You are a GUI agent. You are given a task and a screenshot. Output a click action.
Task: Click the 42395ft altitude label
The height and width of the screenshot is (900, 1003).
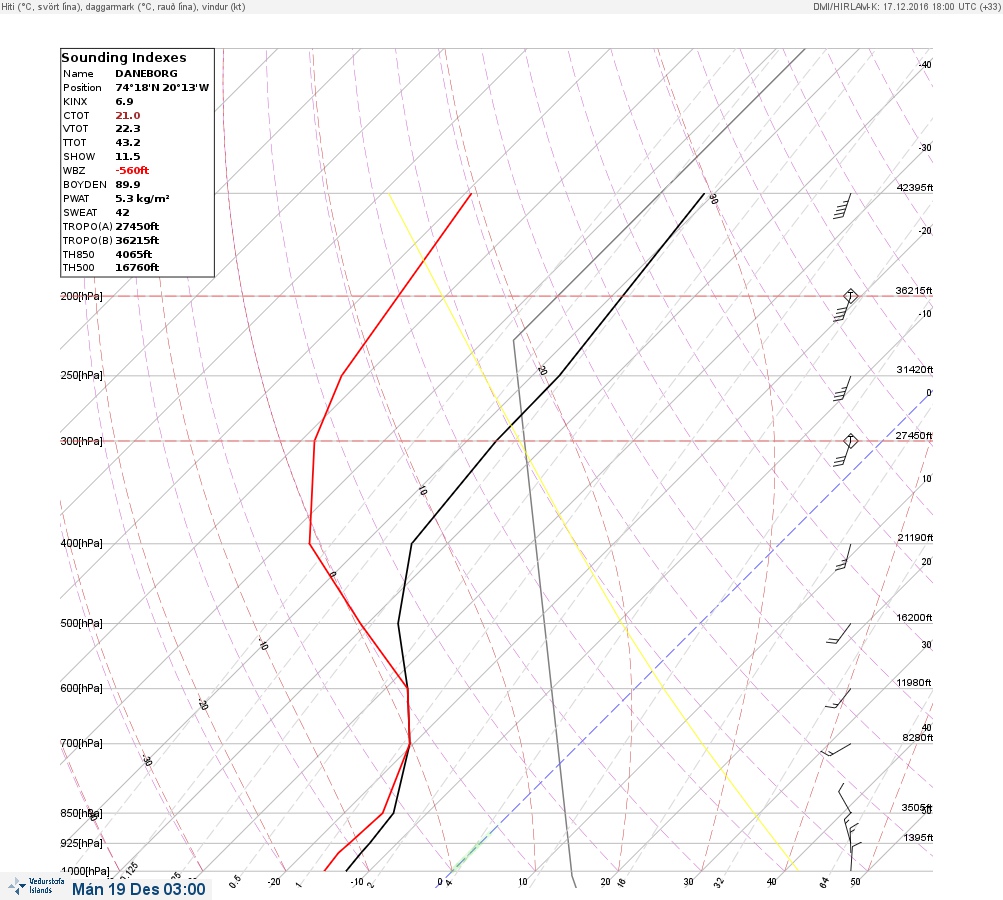click(915, 187)
